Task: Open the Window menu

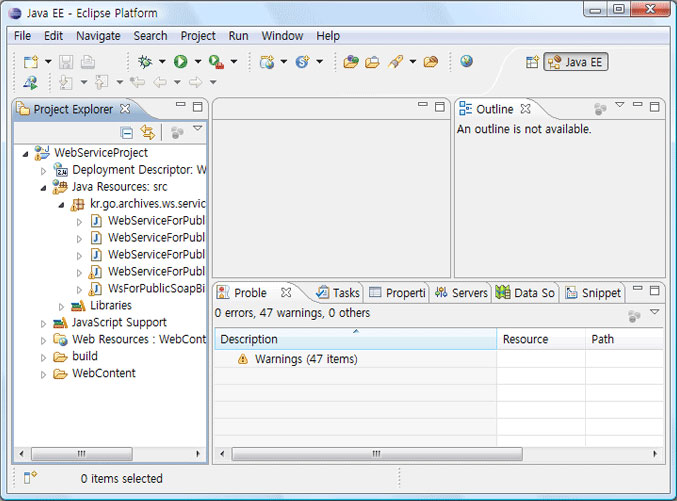Action: click(282, 35)
